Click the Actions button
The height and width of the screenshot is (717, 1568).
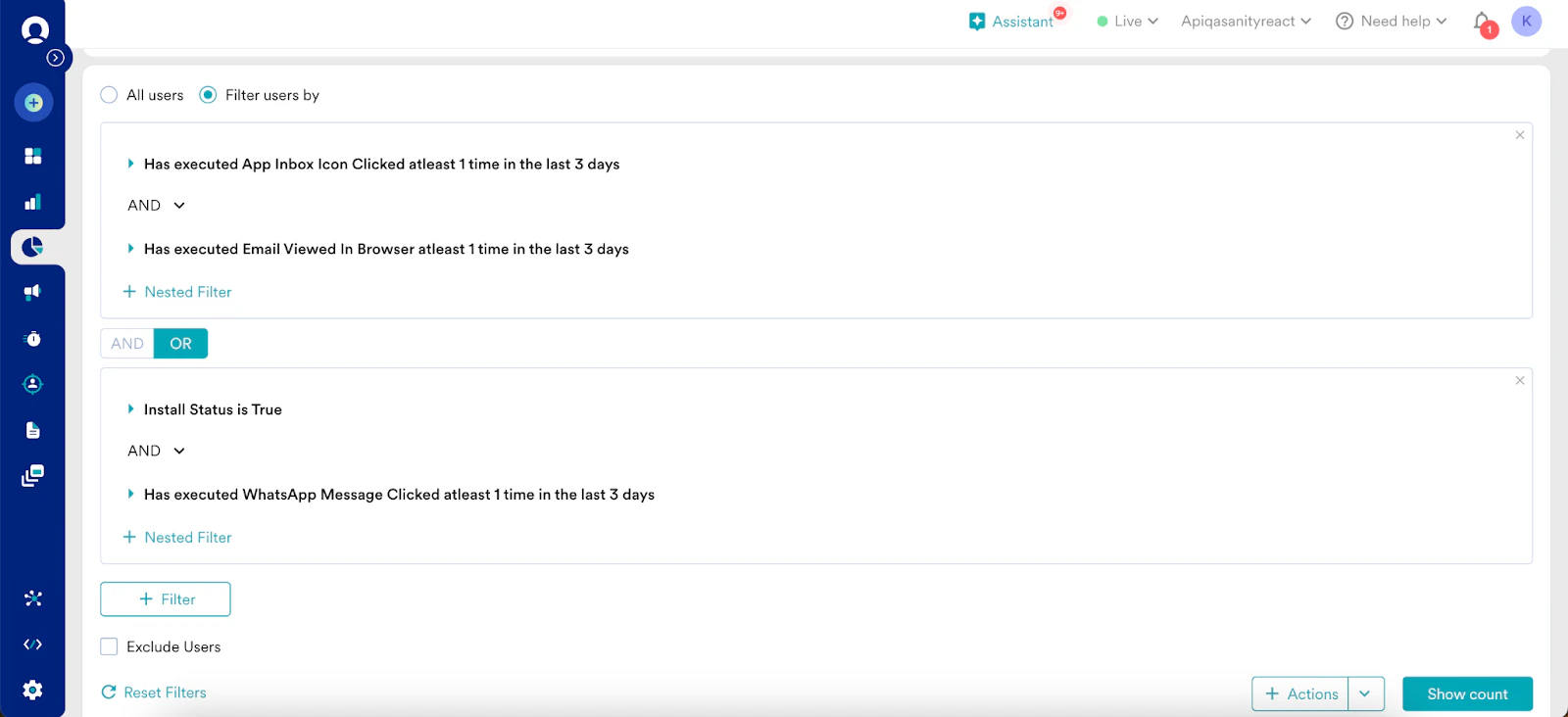[1300, 693]
